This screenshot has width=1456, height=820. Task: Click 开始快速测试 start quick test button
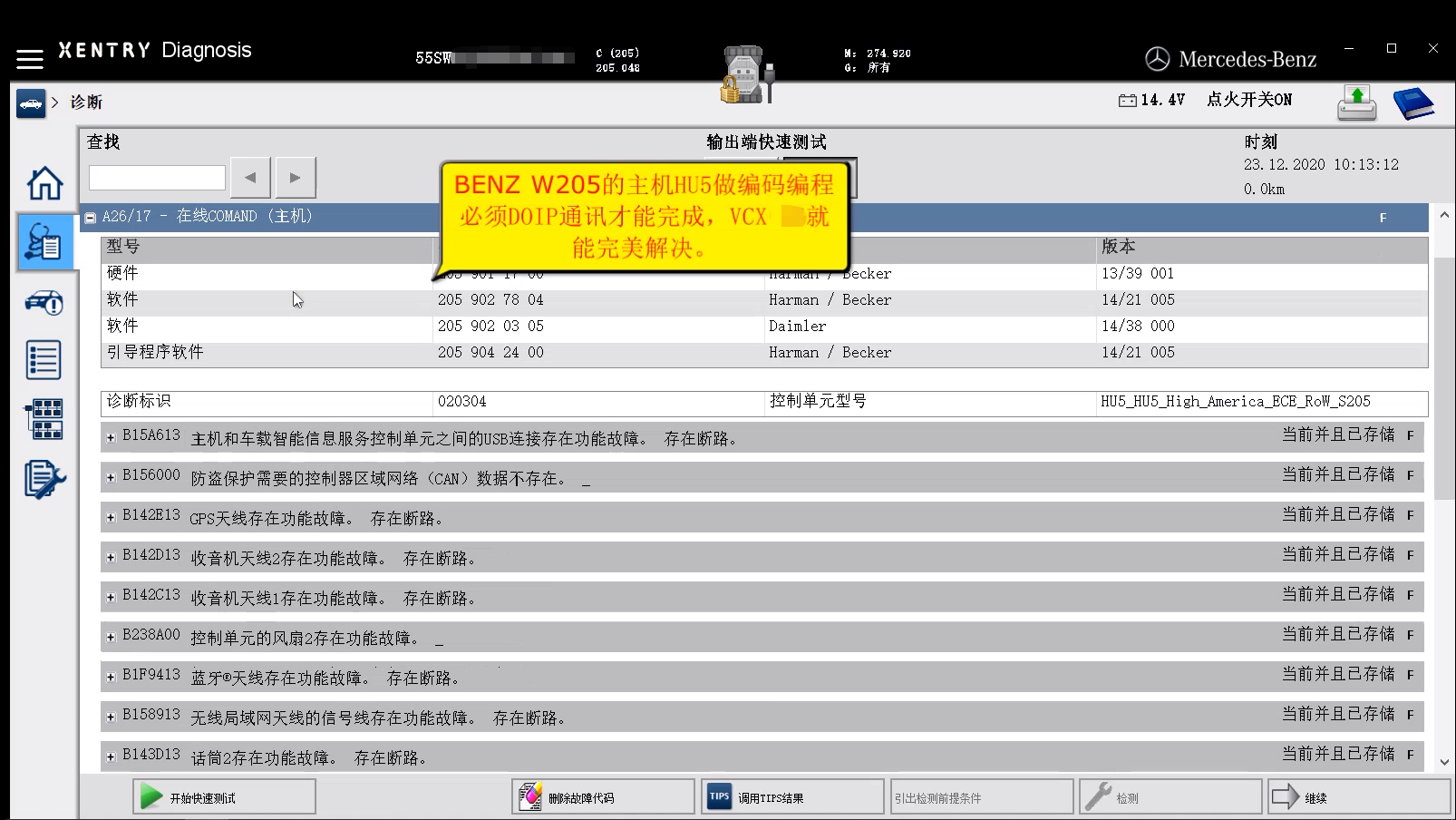tap(224, 797)
